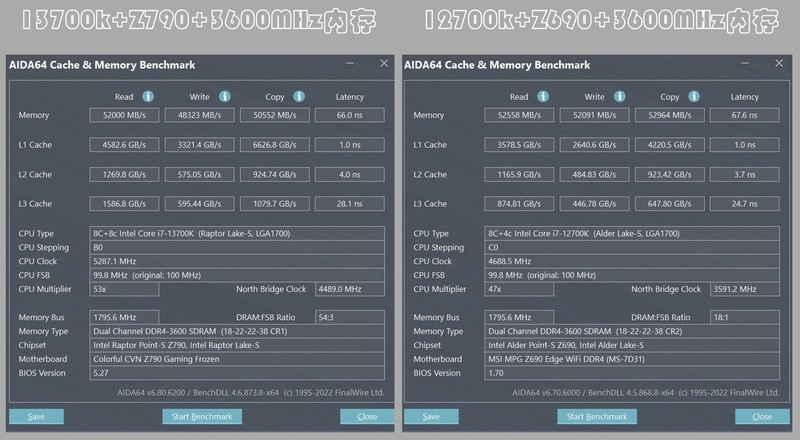Select Memory Copy value 52964 MB/s
Screen dimensions: 800x440
pyautogui.click(x=669, y=115)
